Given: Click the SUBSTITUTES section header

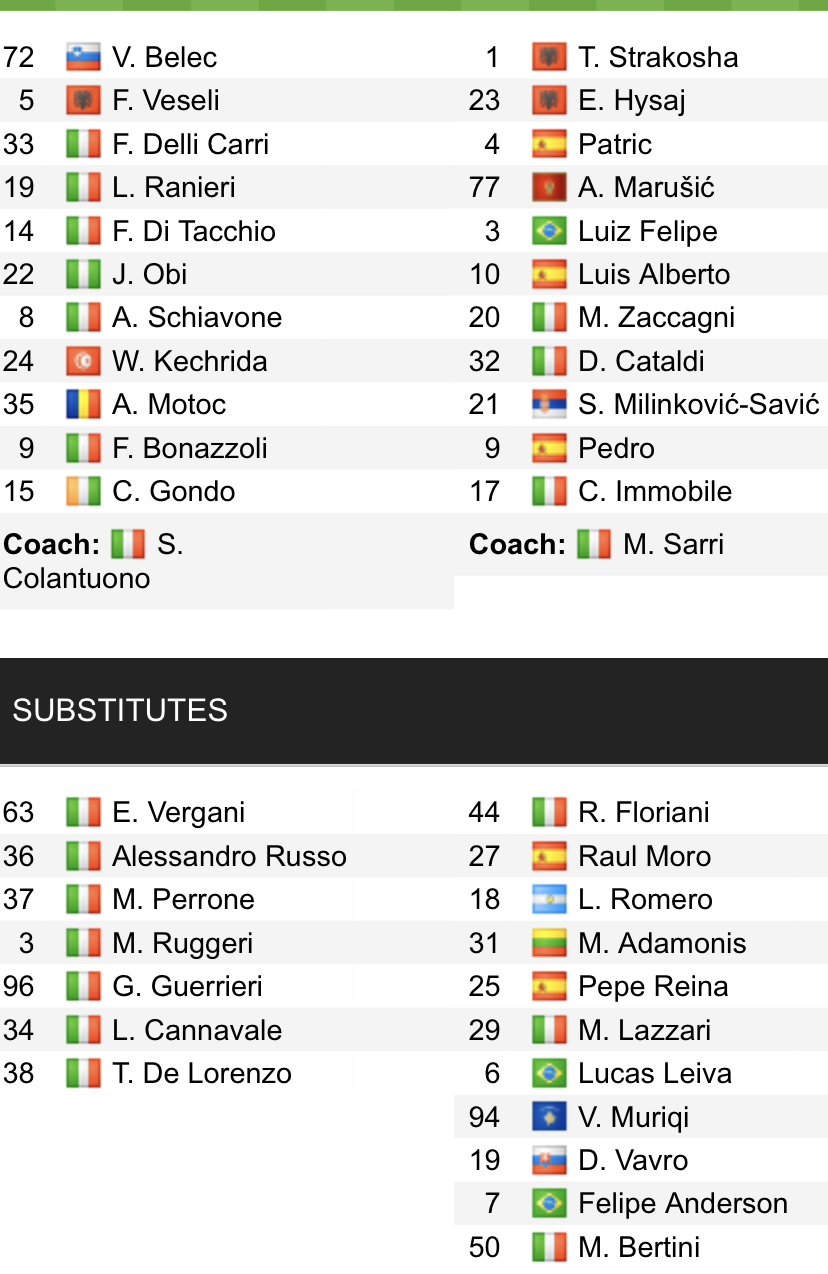Looking at the screenshot, I should pyautogui.click(x=120, y=710).
